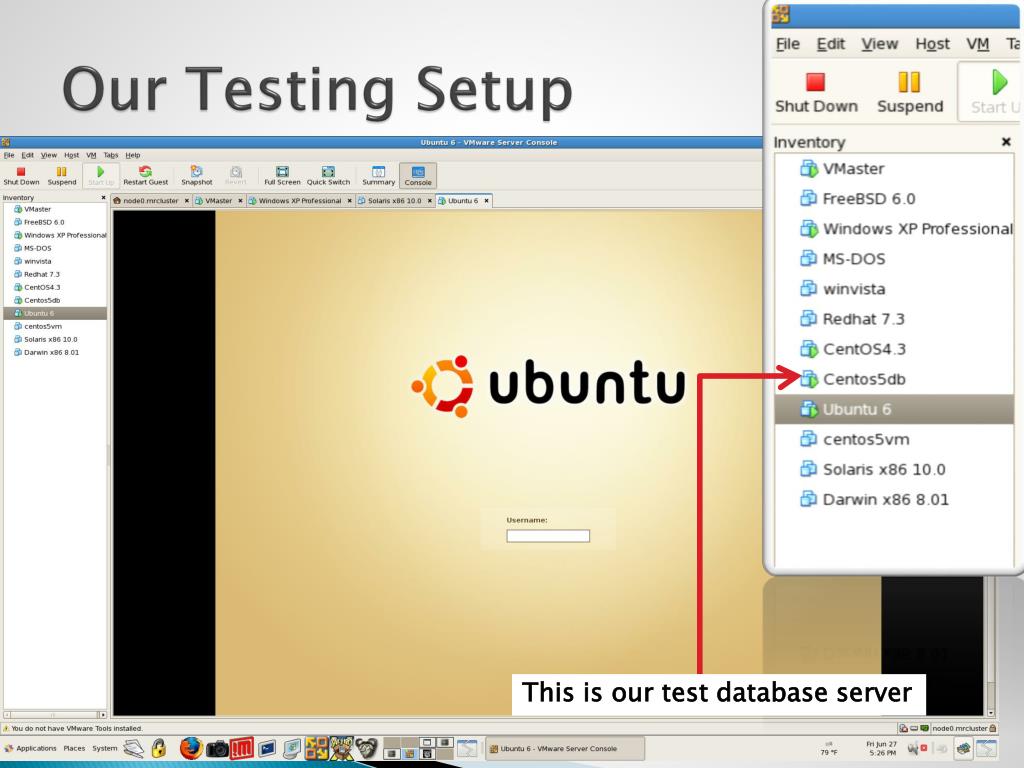This screenshot has width=1024, height=768.
Task: Click Suspend in the small console window toolbar
Action: click(x=61, y=176)
